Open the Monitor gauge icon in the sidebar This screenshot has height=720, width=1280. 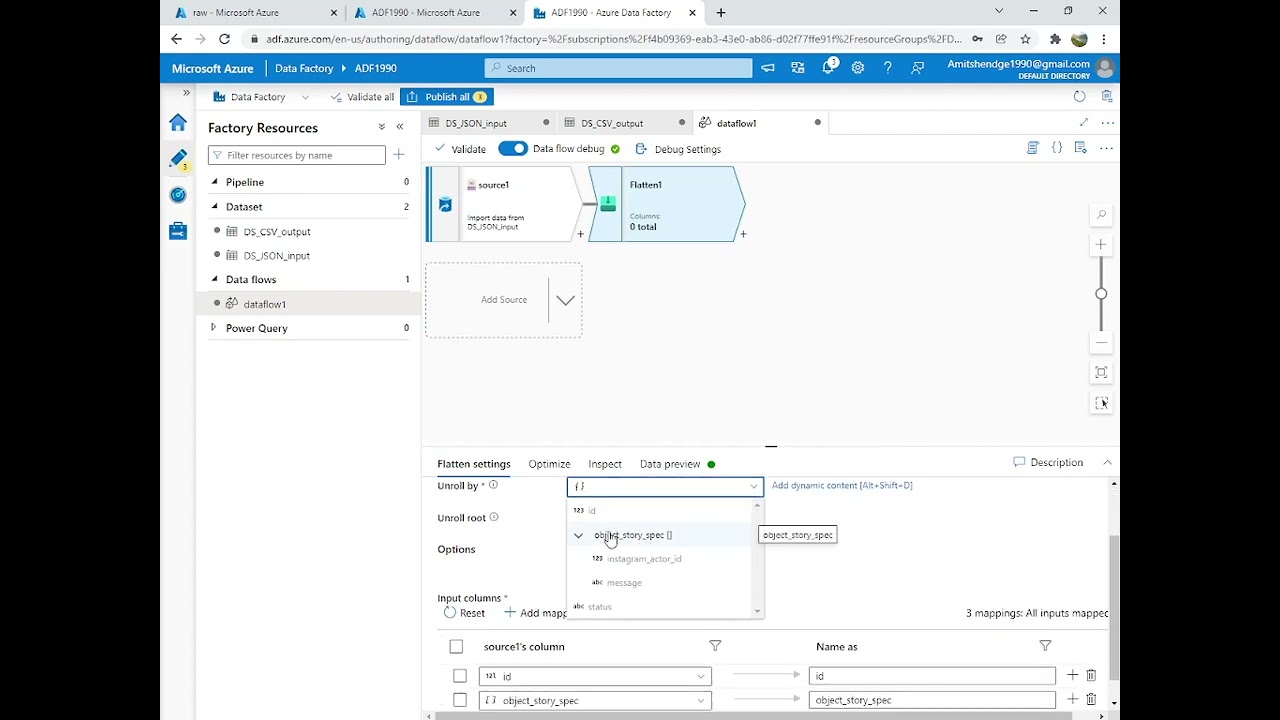tap(178, 195)
